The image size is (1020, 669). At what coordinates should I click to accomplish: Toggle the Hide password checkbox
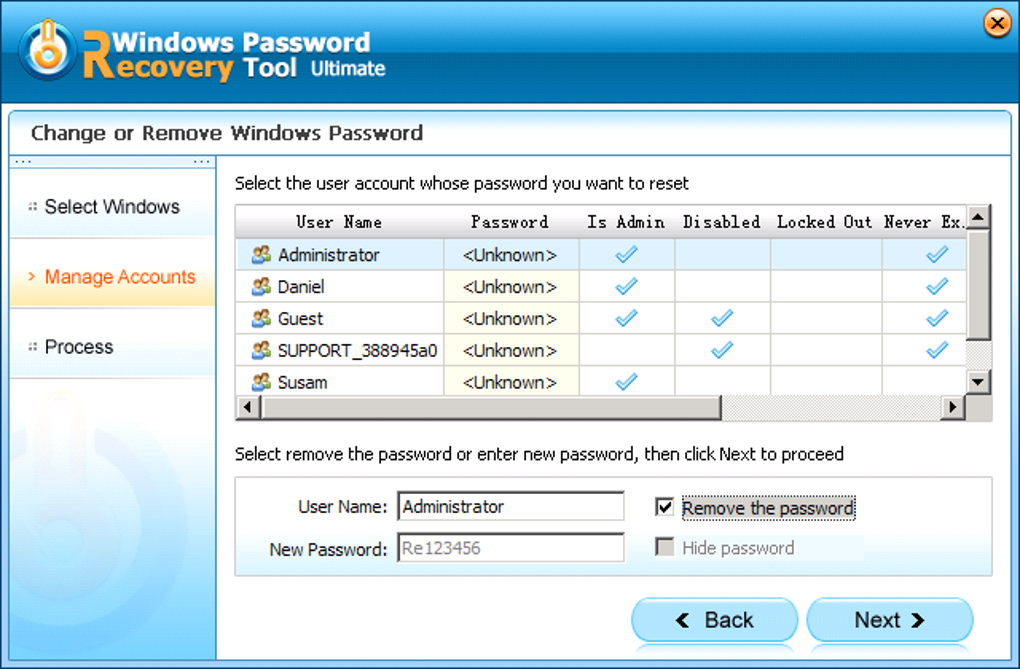click(x=664, y=548)
